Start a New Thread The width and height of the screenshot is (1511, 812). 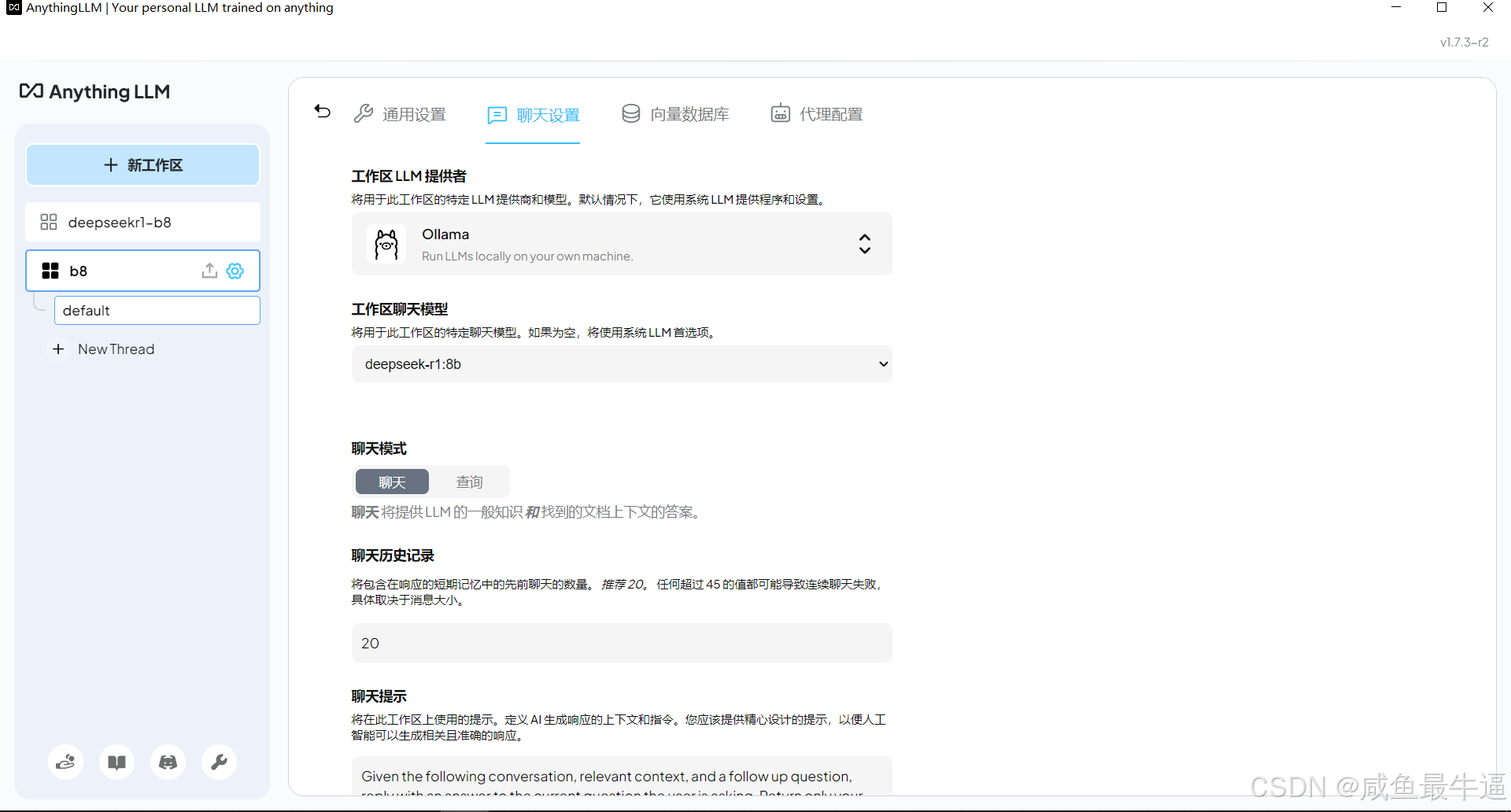click(103, 349)
